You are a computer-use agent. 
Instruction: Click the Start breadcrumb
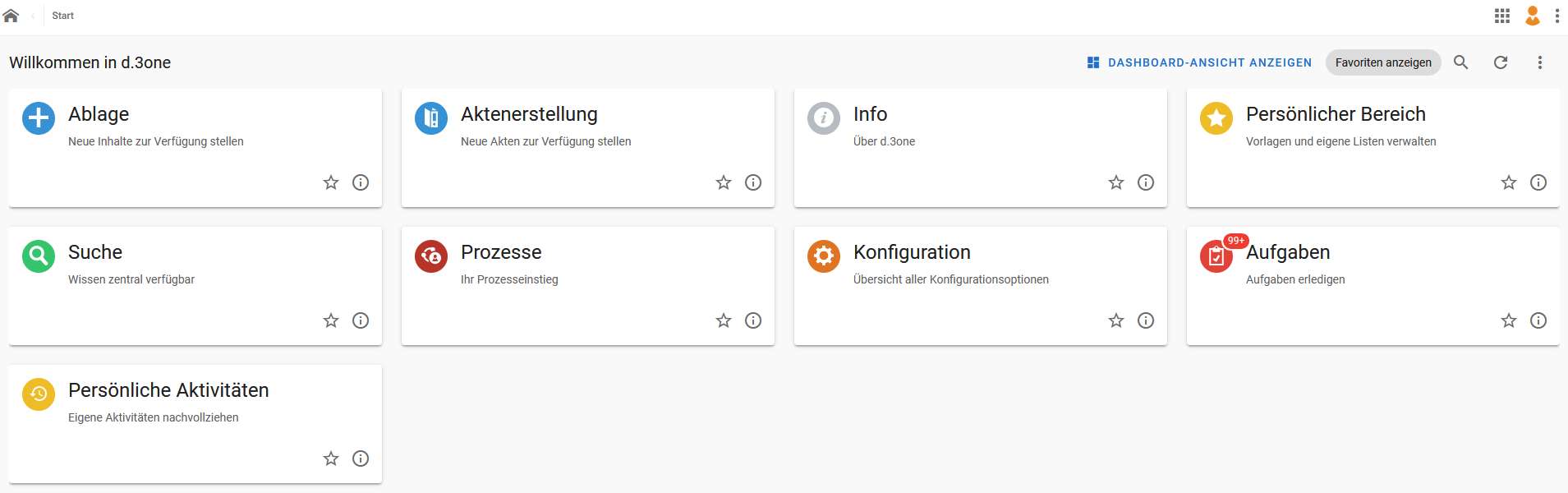click(x=62, y=16)
